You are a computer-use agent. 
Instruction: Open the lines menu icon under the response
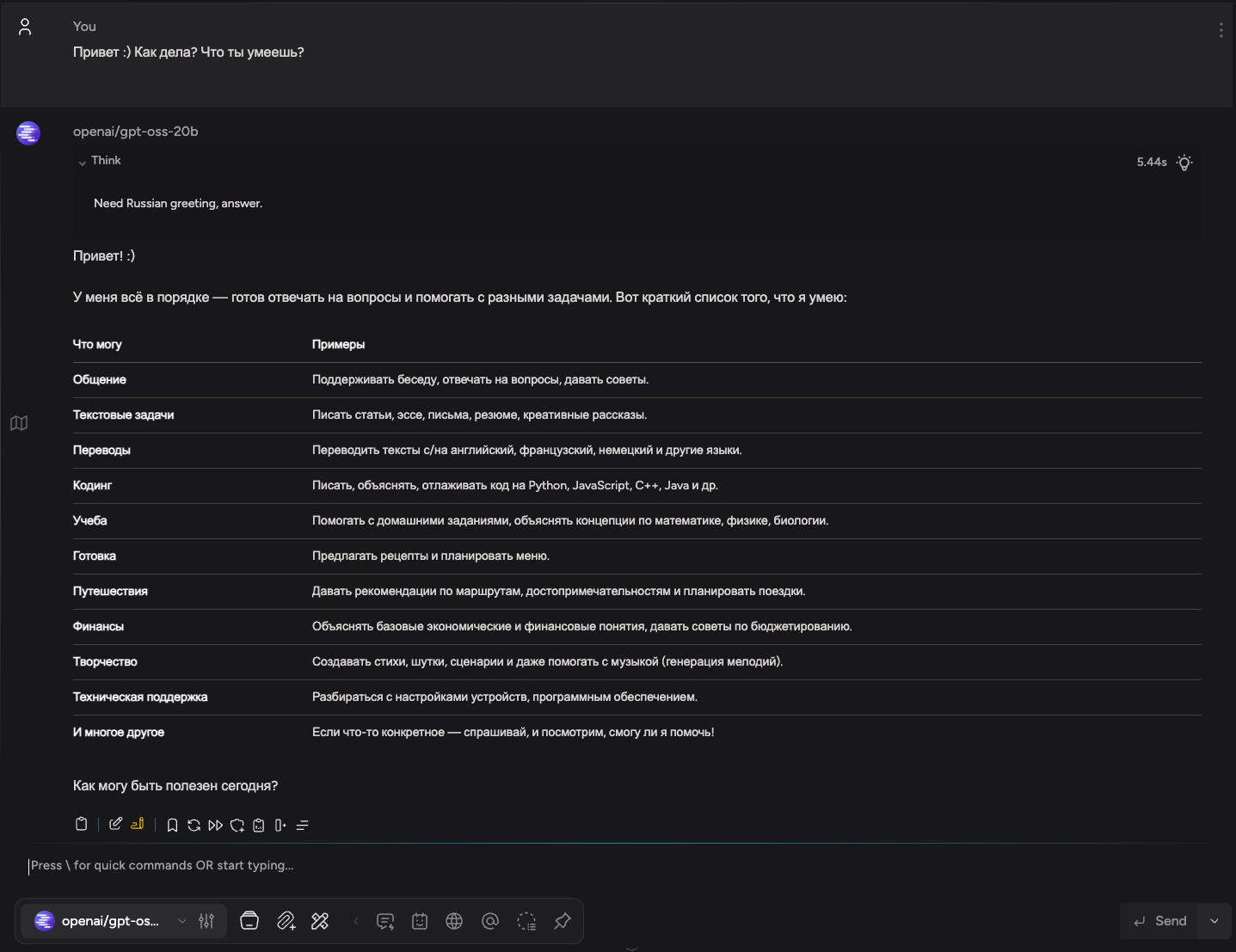point(302,826)
